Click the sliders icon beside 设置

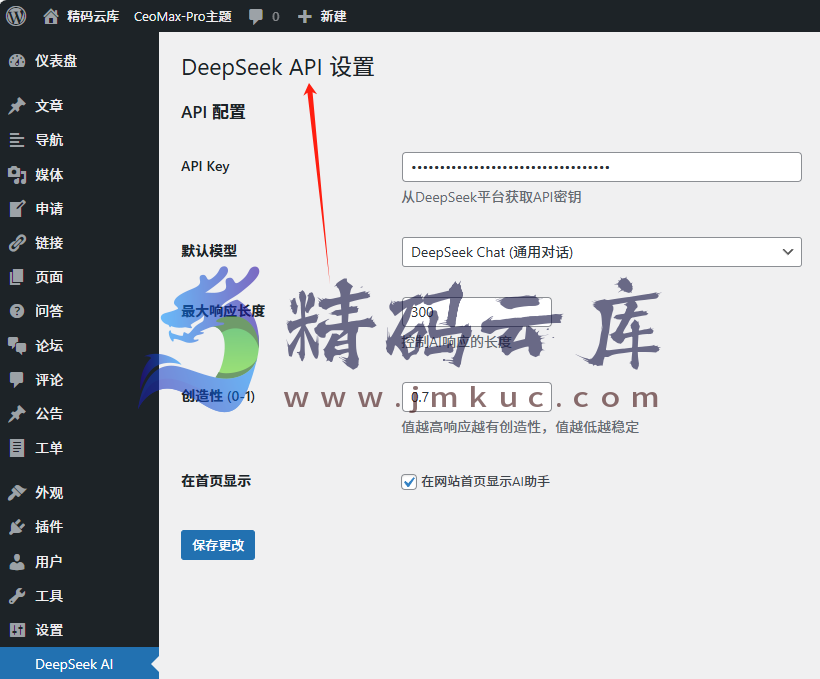pyautogui.click(x=17, y=630)
